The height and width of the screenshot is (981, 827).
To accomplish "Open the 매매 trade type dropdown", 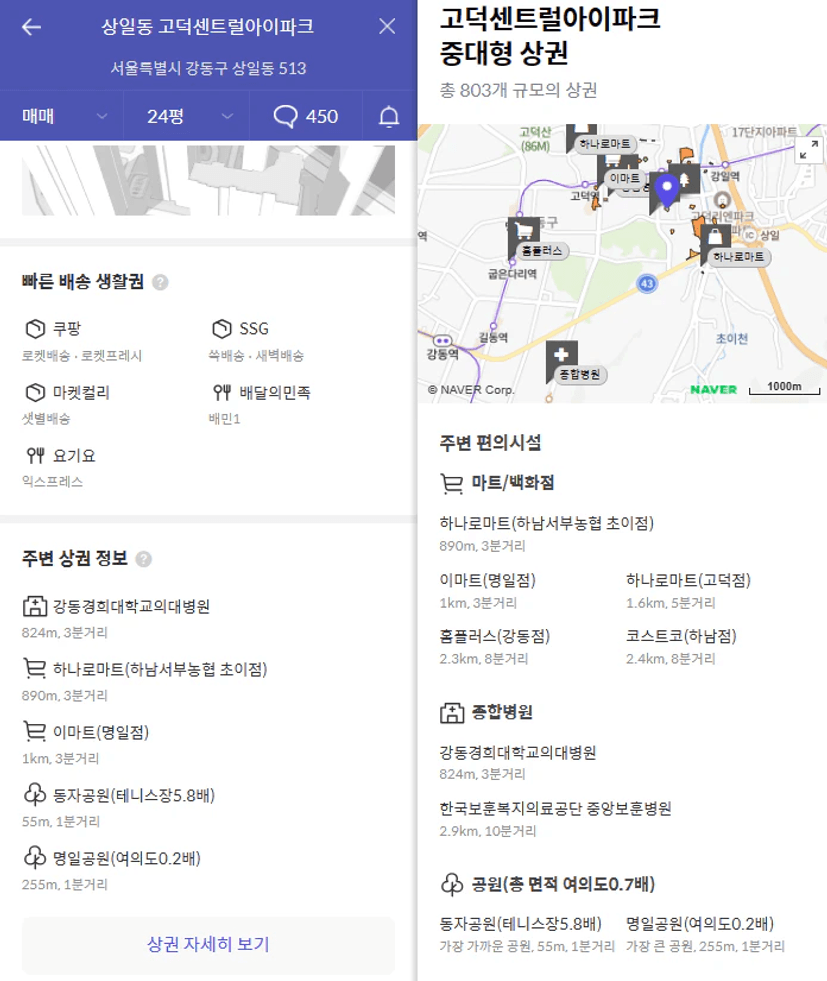I will [x=63, y=116].
